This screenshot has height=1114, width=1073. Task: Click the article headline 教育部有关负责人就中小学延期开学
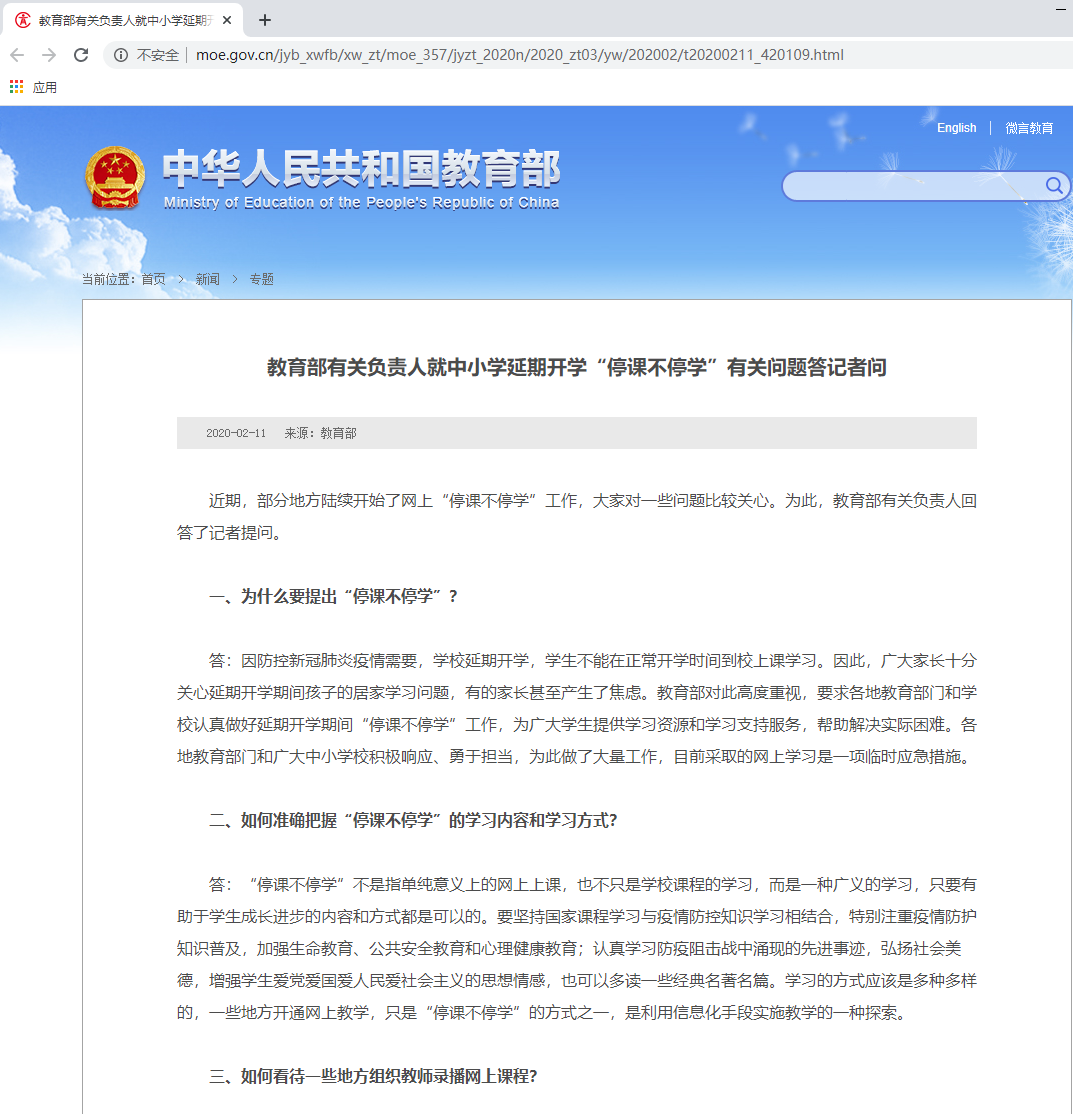click(576, 367)
